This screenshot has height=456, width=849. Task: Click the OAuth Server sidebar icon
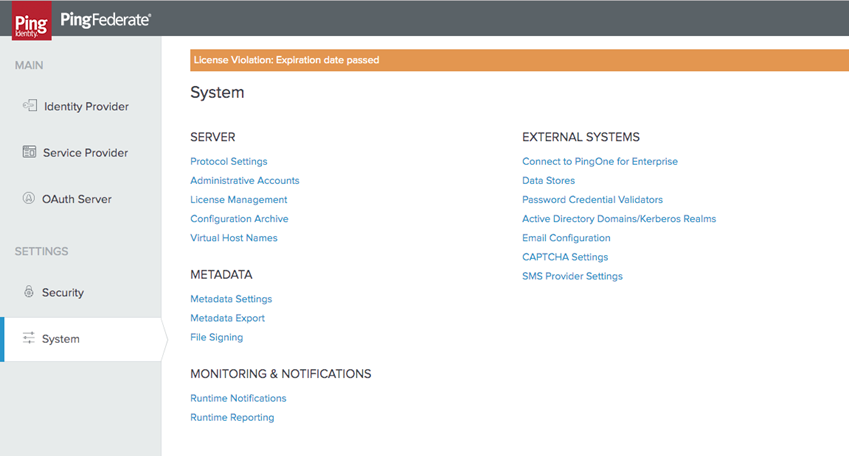[x=29, y=198]
